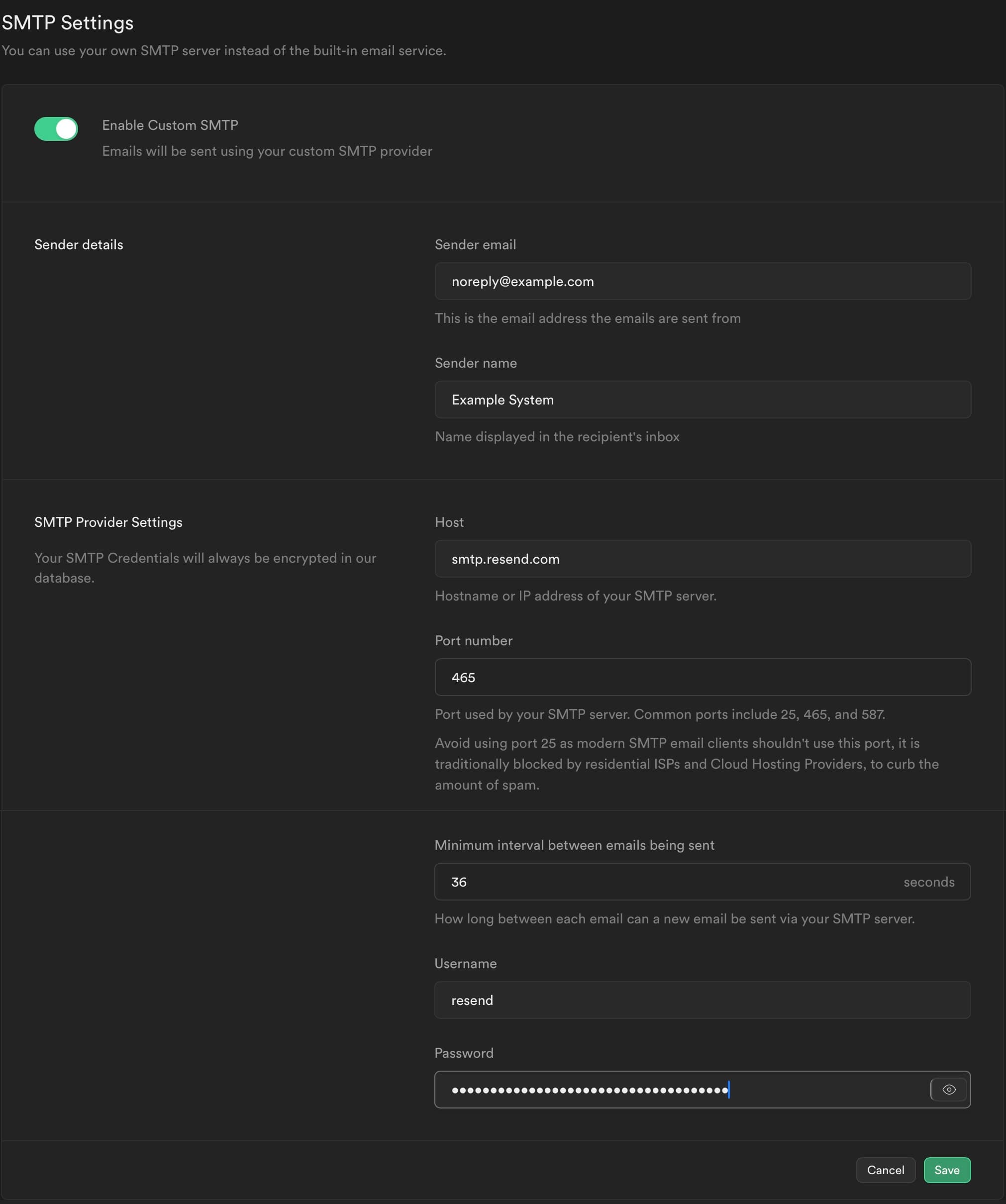Reveal the password with the eye icon
The height and width of the screenshot is (1204, 1006).
coord(949,1090)
